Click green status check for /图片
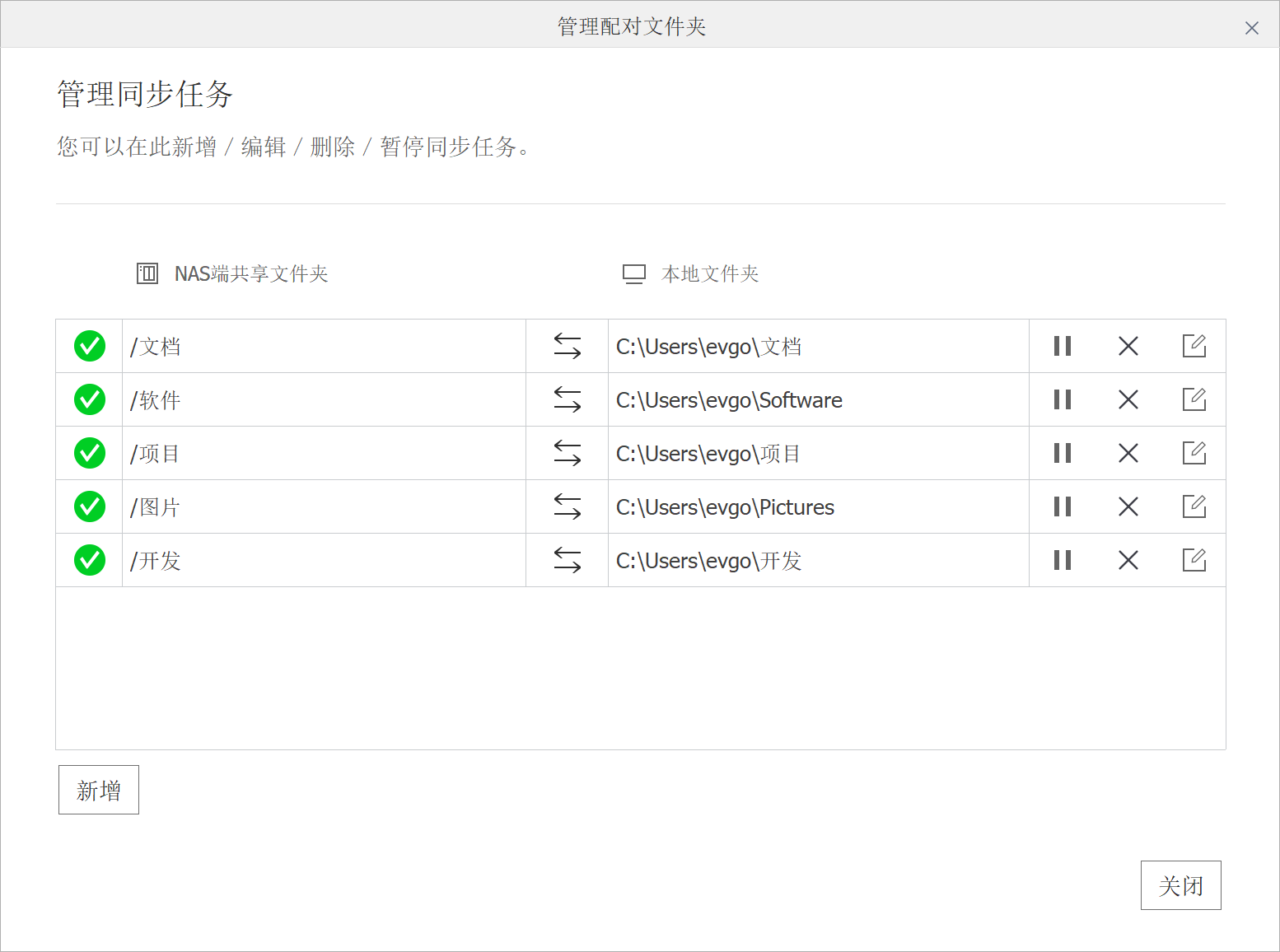Image resolution: width=1280 pixels, height=952 pixels. 90,506
